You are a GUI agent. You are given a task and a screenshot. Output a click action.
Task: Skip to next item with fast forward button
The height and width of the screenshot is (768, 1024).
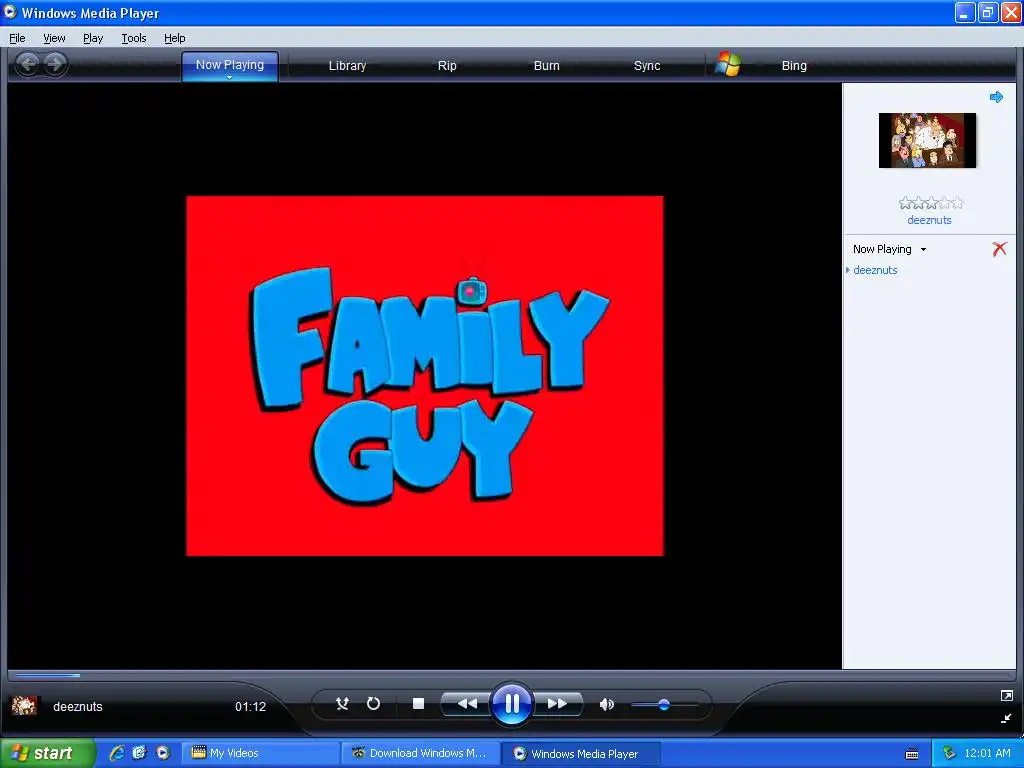(557, 703)
